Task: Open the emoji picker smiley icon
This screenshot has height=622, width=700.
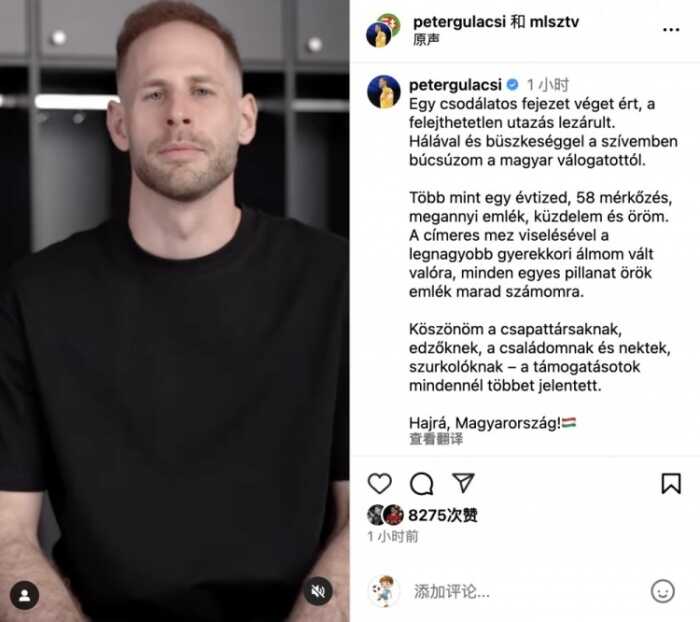Action: [x=662, y=591]
